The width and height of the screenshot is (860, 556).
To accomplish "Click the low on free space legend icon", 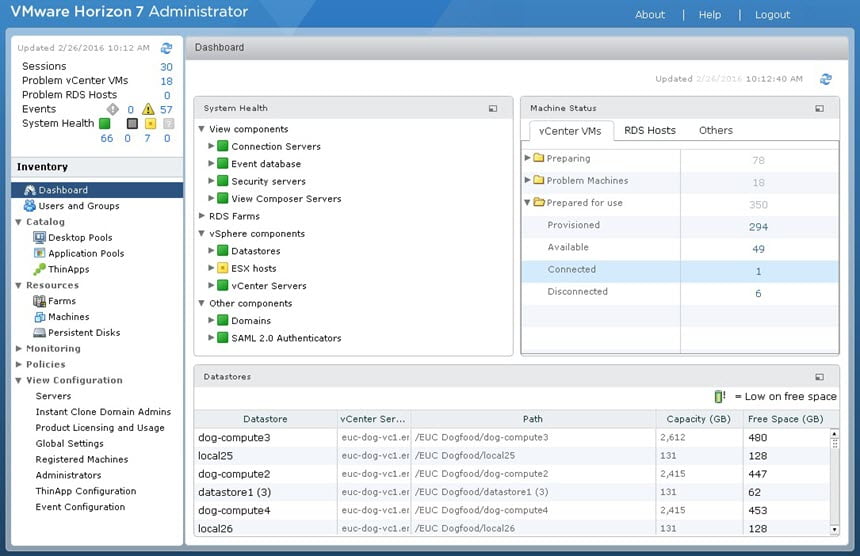I will coord(720,396).
